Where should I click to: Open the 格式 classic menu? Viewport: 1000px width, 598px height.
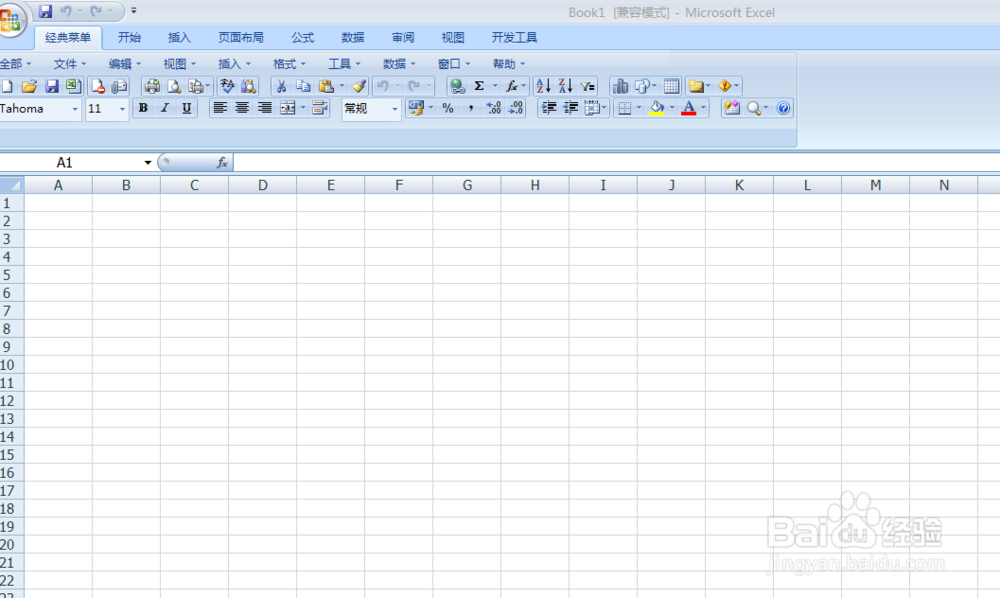click(289, 64)
